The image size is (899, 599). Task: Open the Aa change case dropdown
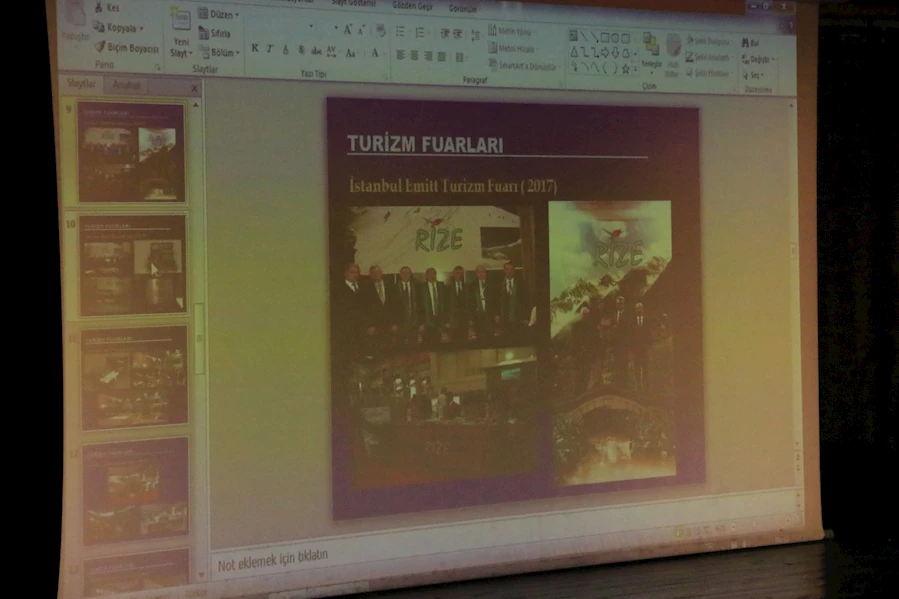pos(351,53)
